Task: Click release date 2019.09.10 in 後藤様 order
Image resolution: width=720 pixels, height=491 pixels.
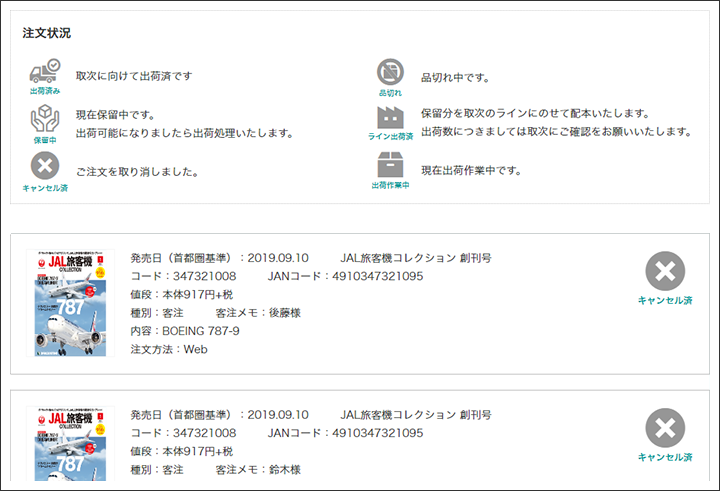Action: (x=278, y=258)
